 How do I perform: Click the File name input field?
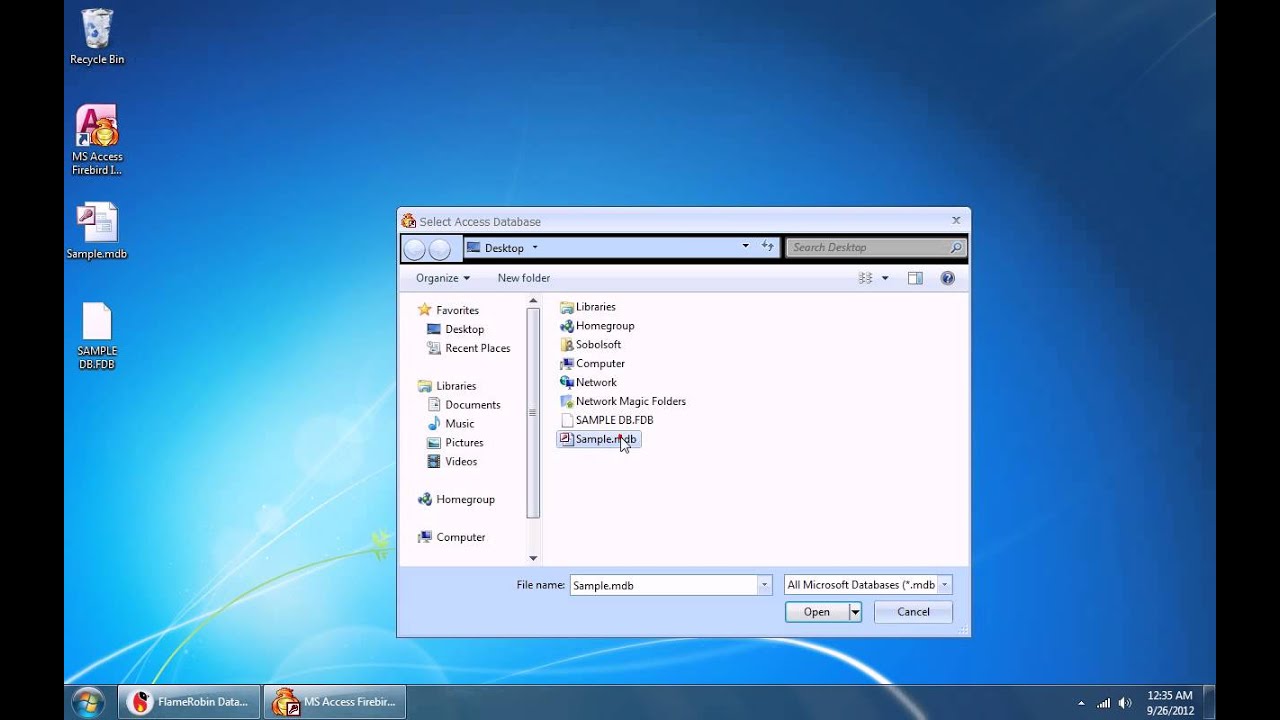(664, 585)
